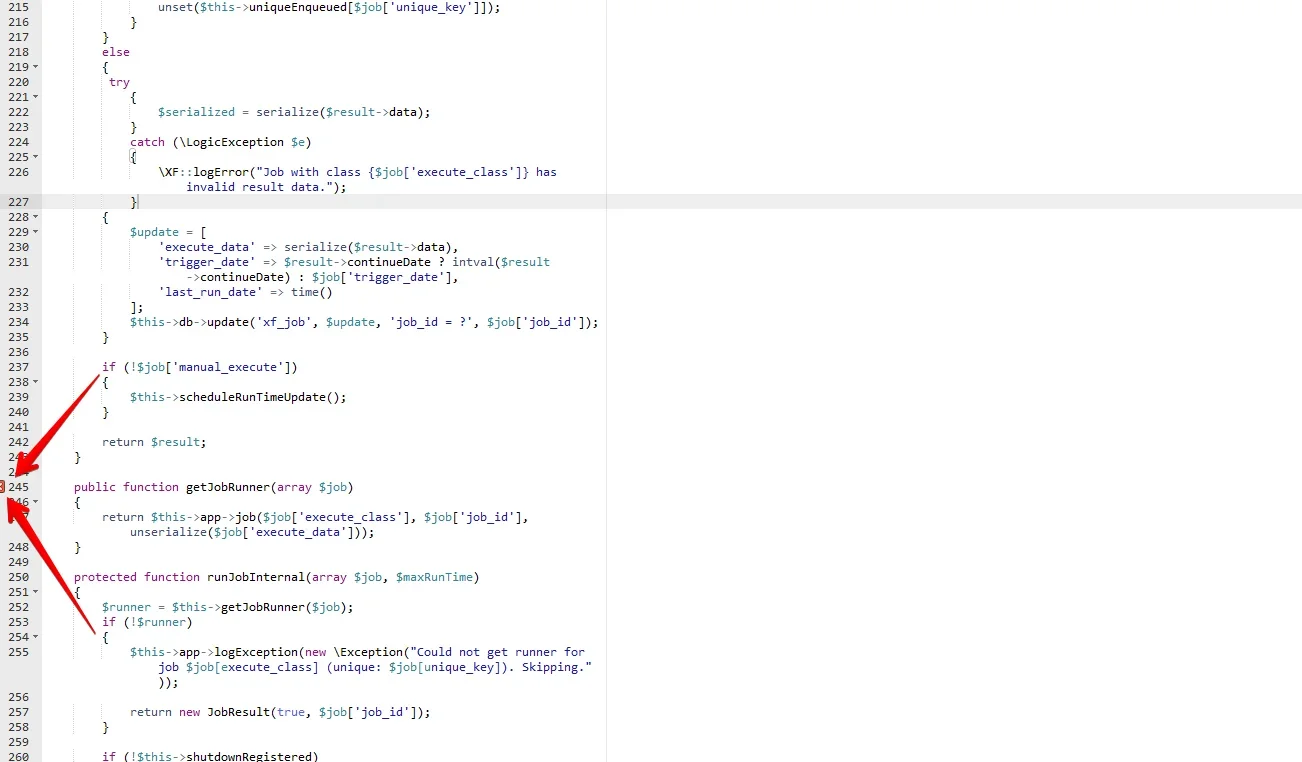
Task: Click 'time()' call on line 232
Action: (312, 292)
